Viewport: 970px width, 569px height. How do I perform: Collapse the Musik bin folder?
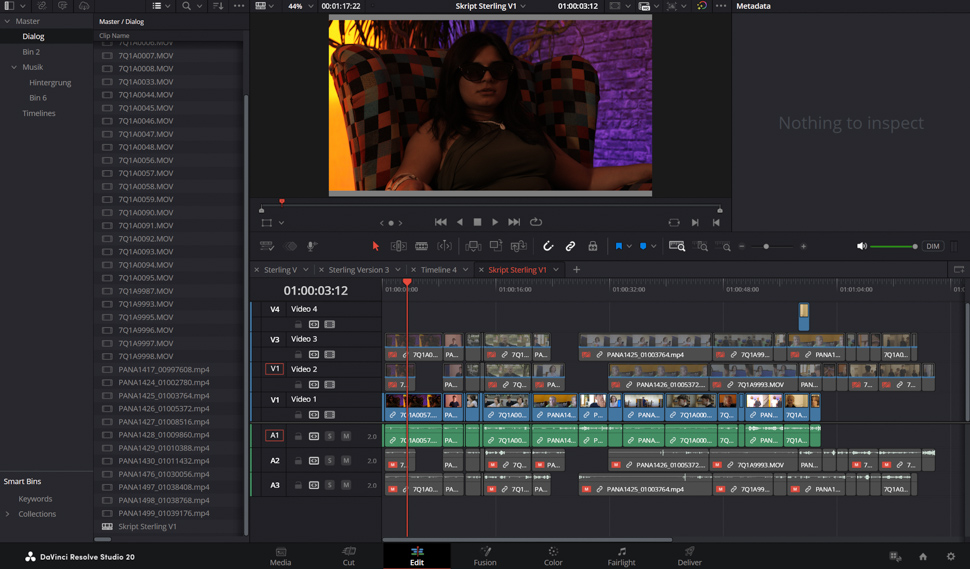(x=14, y=67)
